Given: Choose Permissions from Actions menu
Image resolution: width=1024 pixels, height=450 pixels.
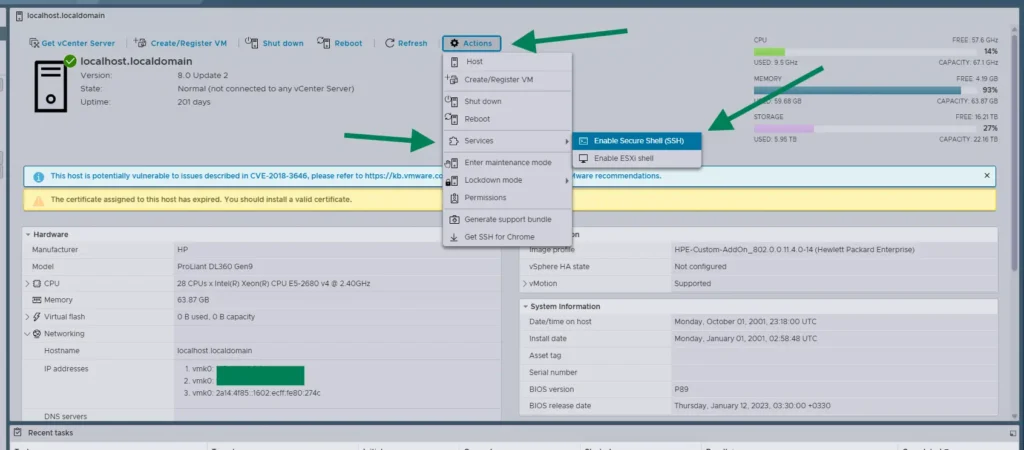Looking at the screenshot, I should pyautogui.click(x=507, y=197).
